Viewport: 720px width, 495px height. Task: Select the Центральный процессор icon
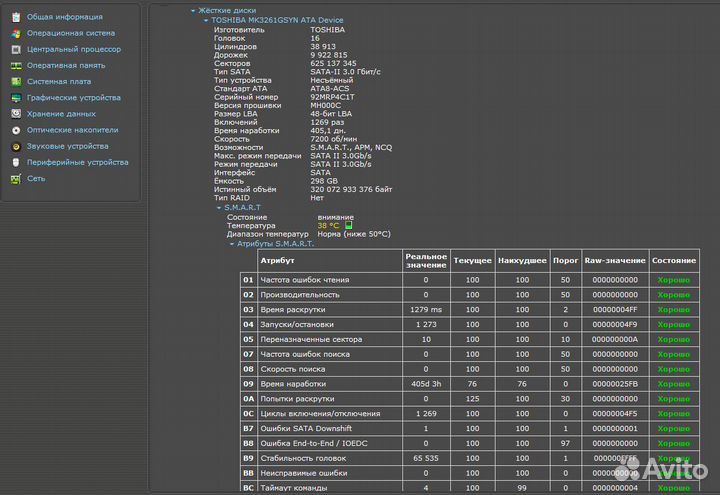15,49
